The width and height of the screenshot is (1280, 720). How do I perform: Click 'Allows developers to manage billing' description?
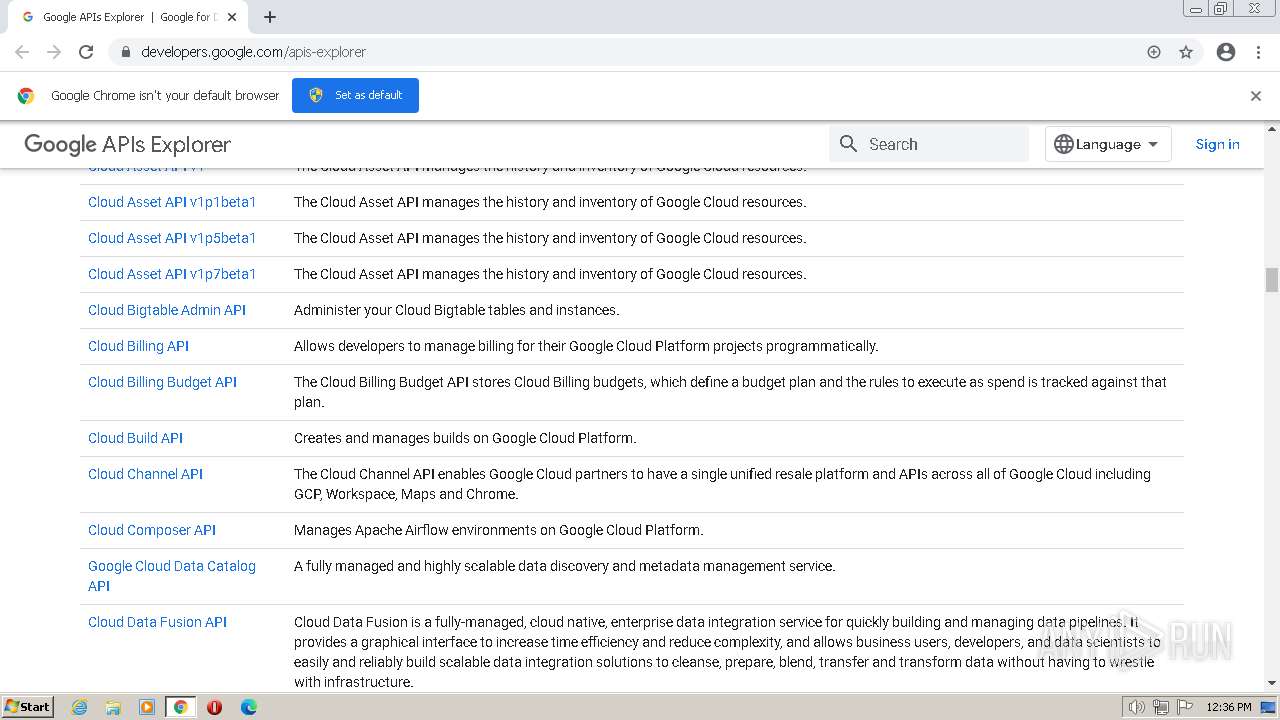pos(586,346)
